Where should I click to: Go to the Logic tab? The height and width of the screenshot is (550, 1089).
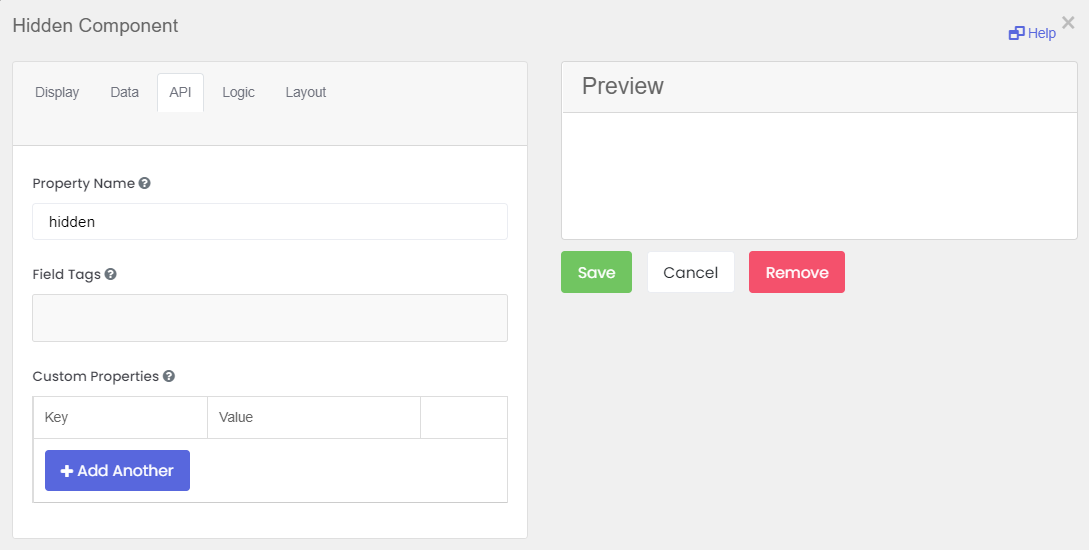point(238,92)
